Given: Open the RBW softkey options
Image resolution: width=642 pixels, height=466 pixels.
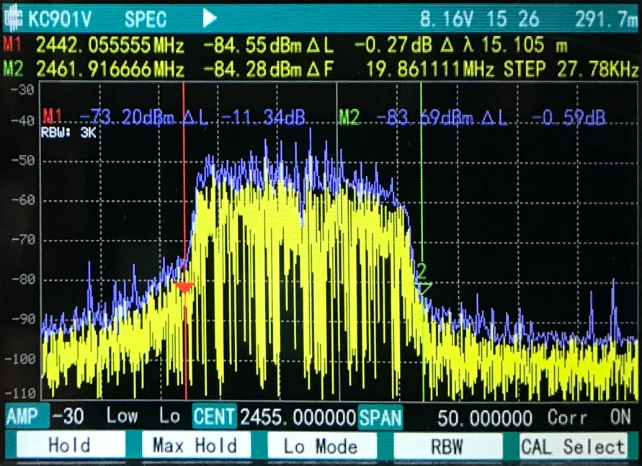Looking at the screenshot, I should point(447,445).
